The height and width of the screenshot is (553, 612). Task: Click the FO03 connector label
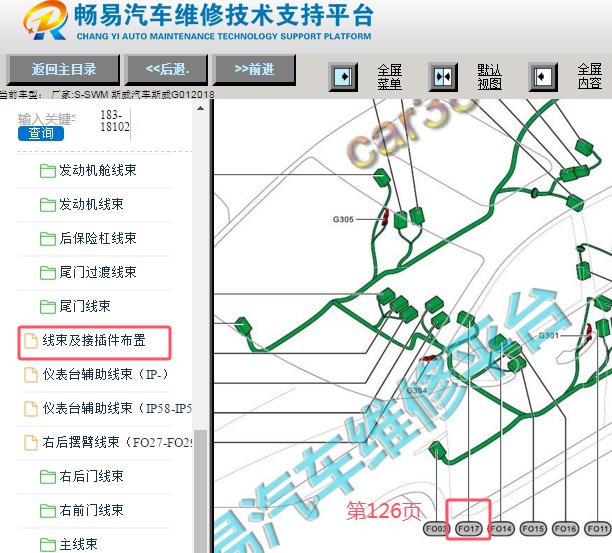(x=436, y=529)
